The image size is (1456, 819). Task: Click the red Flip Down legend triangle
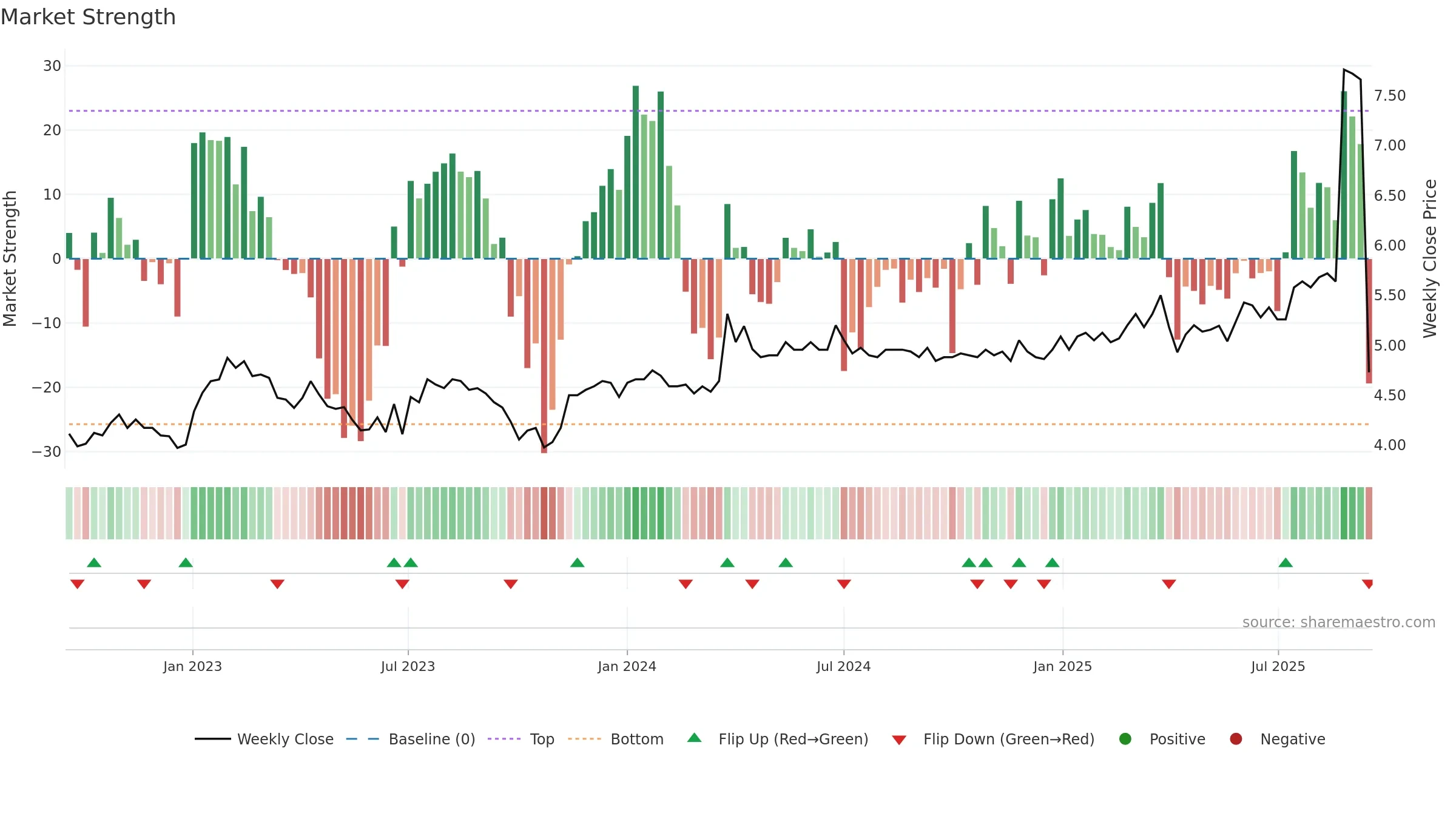point(899,740)
